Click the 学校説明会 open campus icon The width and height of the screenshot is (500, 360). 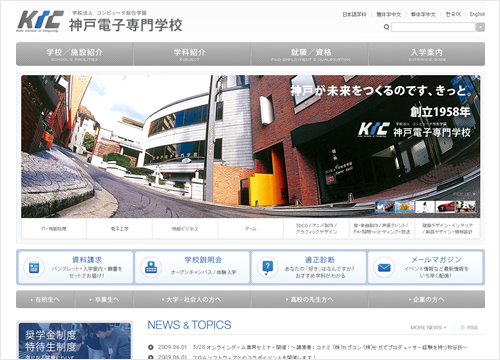click(x=151, y=267)
